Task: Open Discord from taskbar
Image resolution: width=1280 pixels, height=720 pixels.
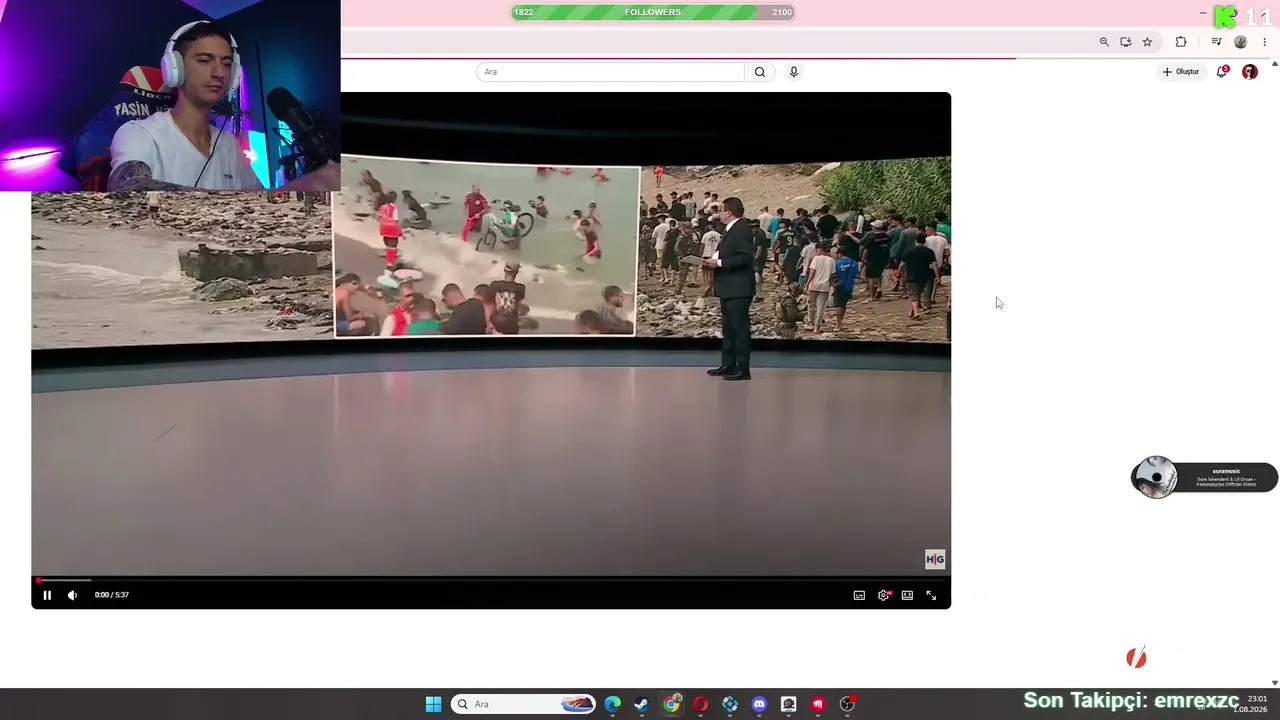Action: click(759, 704)
